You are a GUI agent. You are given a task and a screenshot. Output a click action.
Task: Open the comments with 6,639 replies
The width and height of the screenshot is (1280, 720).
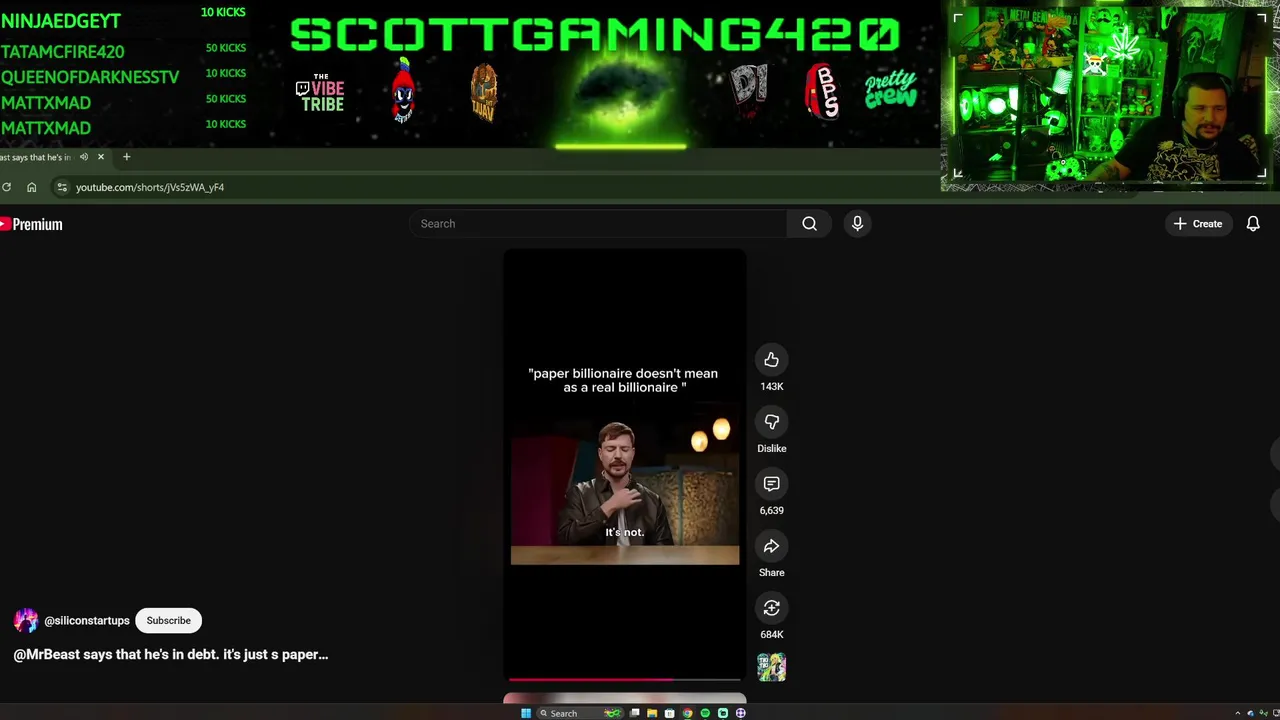[x=771, y=484]
